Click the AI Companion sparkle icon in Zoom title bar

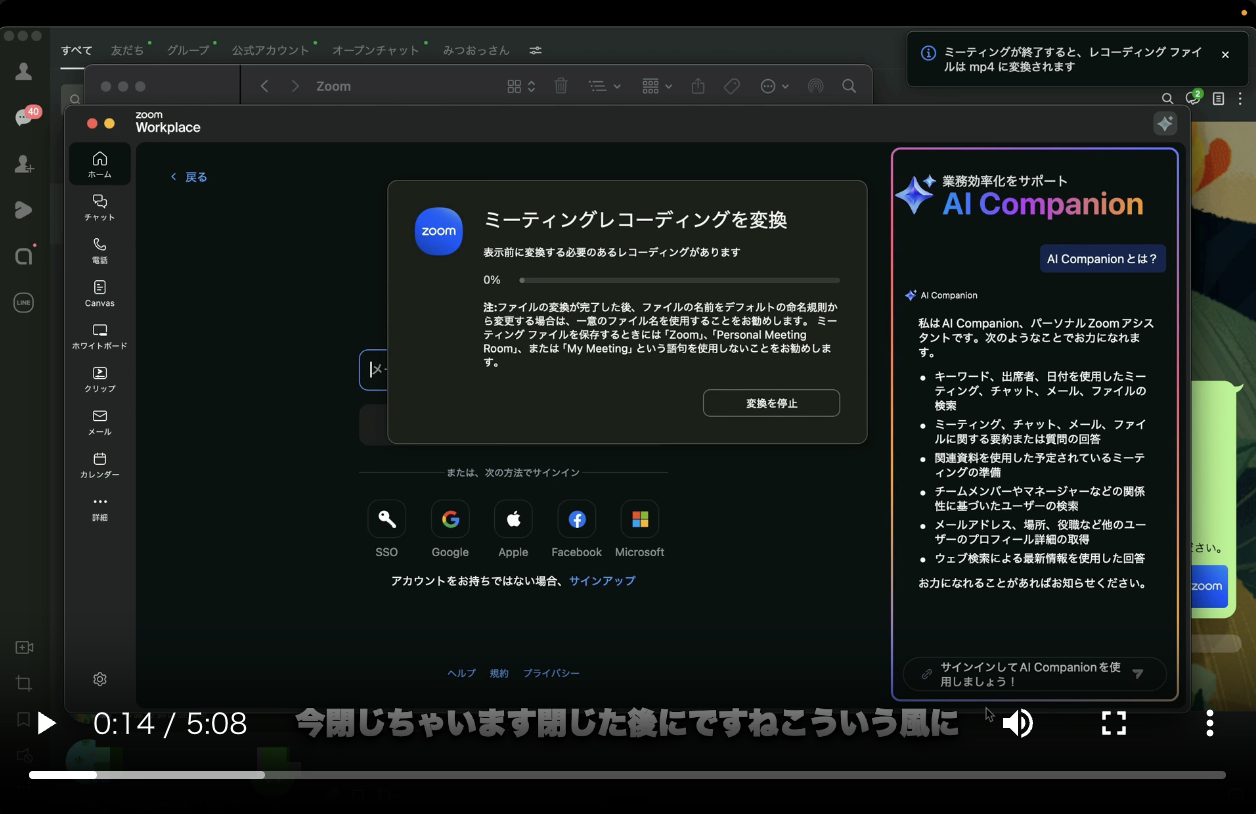tap(1164, 123)
